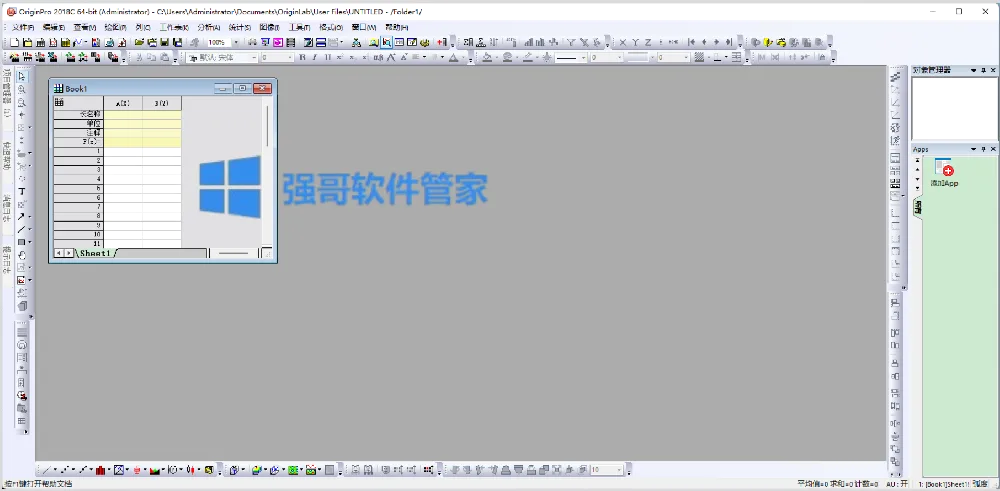Screen dimensions: 1000x491
Task: Select the Pan hand tool
Action: point(22,255)
